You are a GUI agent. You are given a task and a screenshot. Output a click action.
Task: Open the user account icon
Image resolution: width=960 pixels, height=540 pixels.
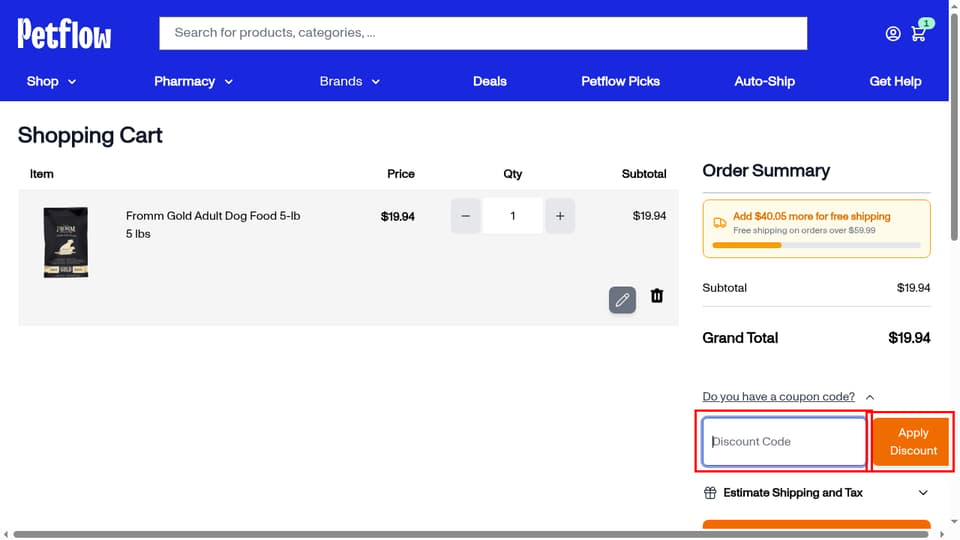click(893, 34)
